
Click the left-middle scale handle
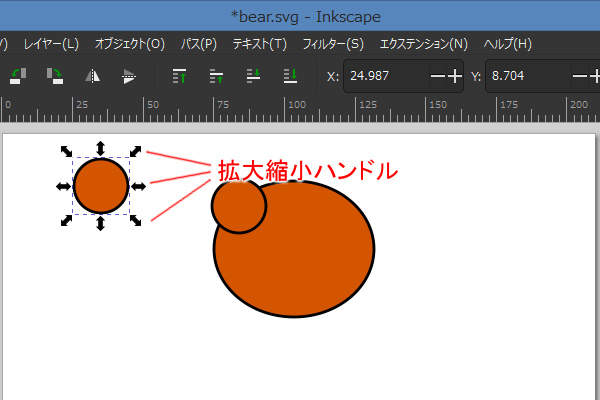coord(63,186)
